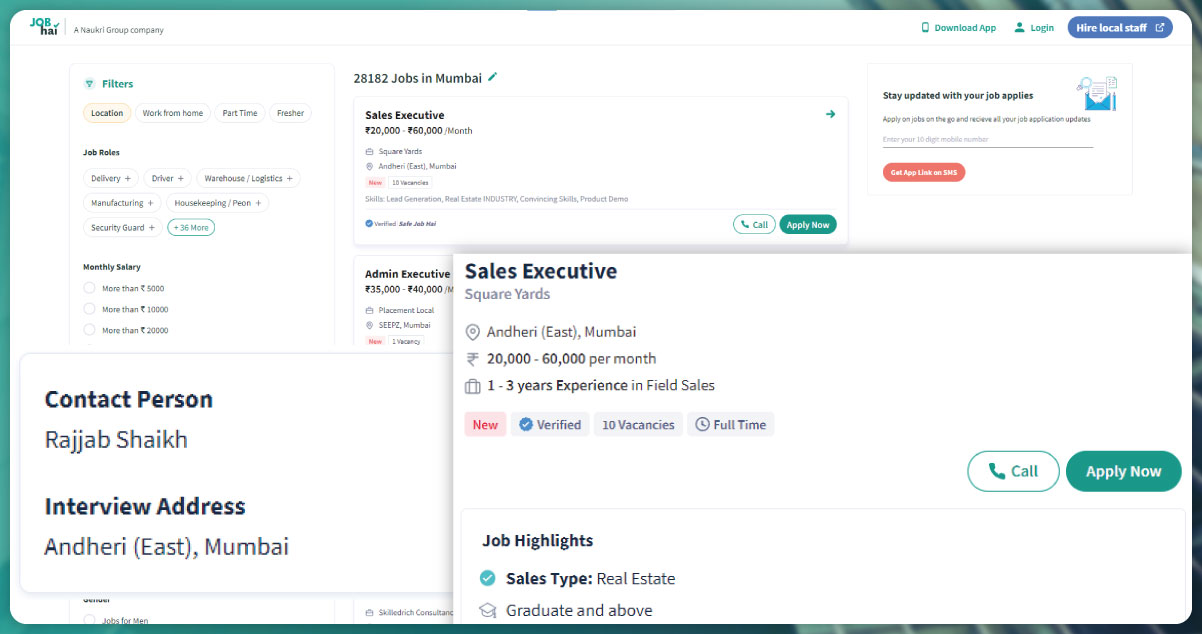Add the Delivery job role

point(111,178)
